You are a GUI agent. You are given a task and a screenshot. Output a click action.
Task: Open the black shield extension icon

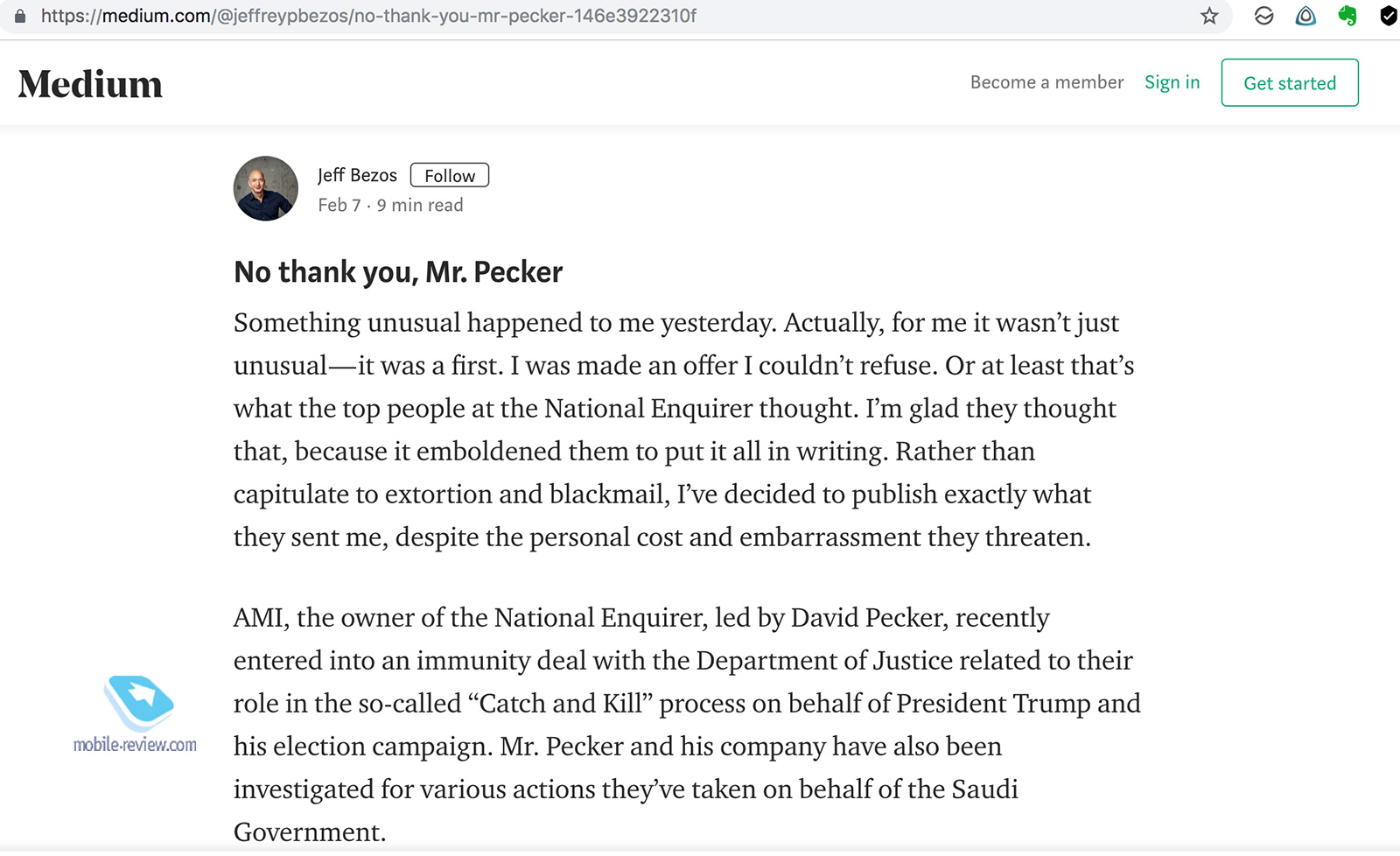click(1389, 16)
